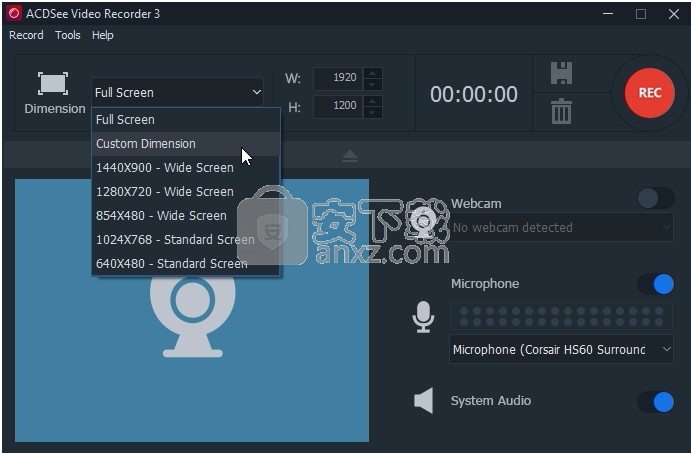
Task: Pick 1280X720 - Wide Screen option
Action: tap(186, 192)
